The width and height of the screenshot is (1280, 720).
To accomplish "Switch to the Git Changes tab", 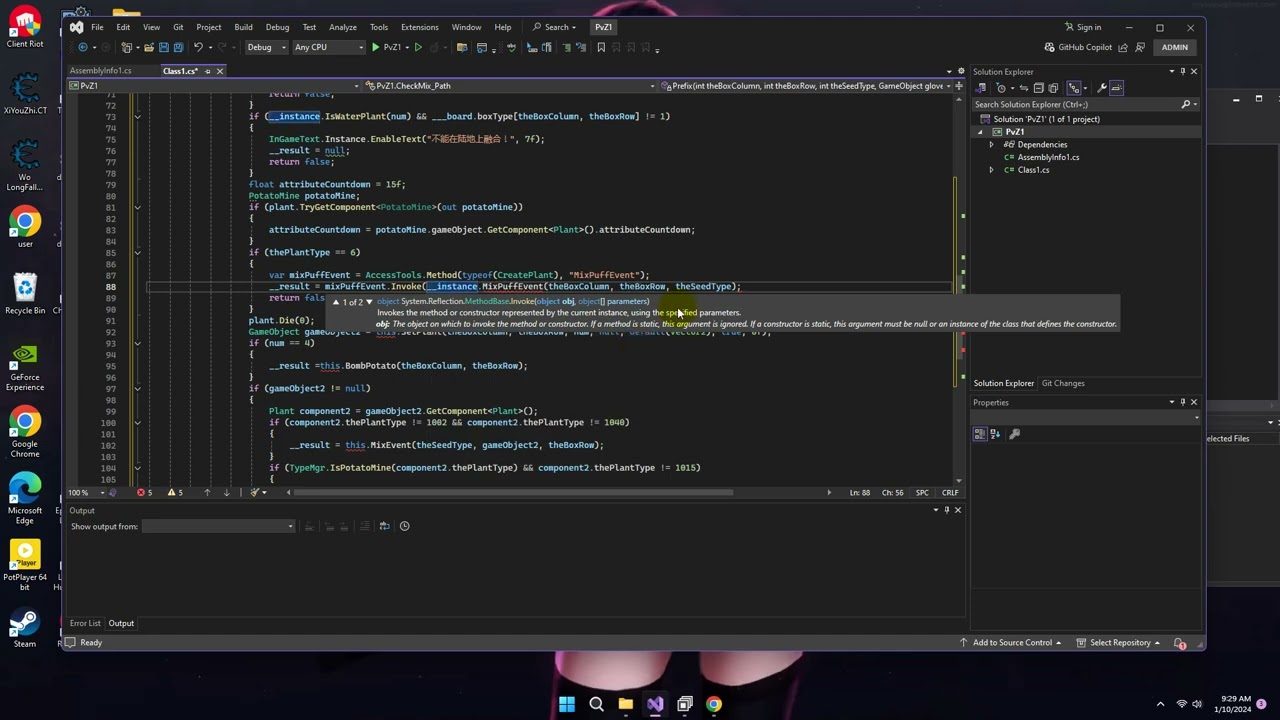I will click(1063, 383).
